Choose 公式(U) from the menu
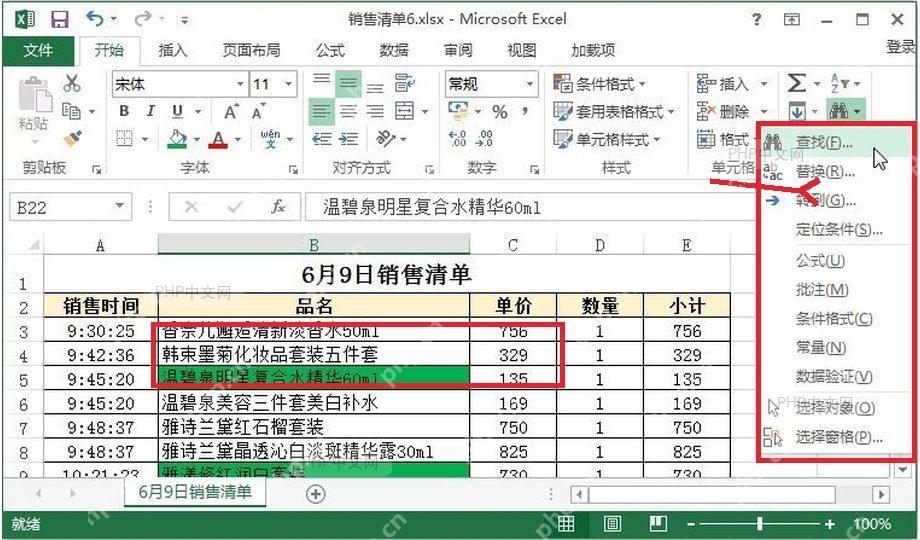 (x=836, y=260)
